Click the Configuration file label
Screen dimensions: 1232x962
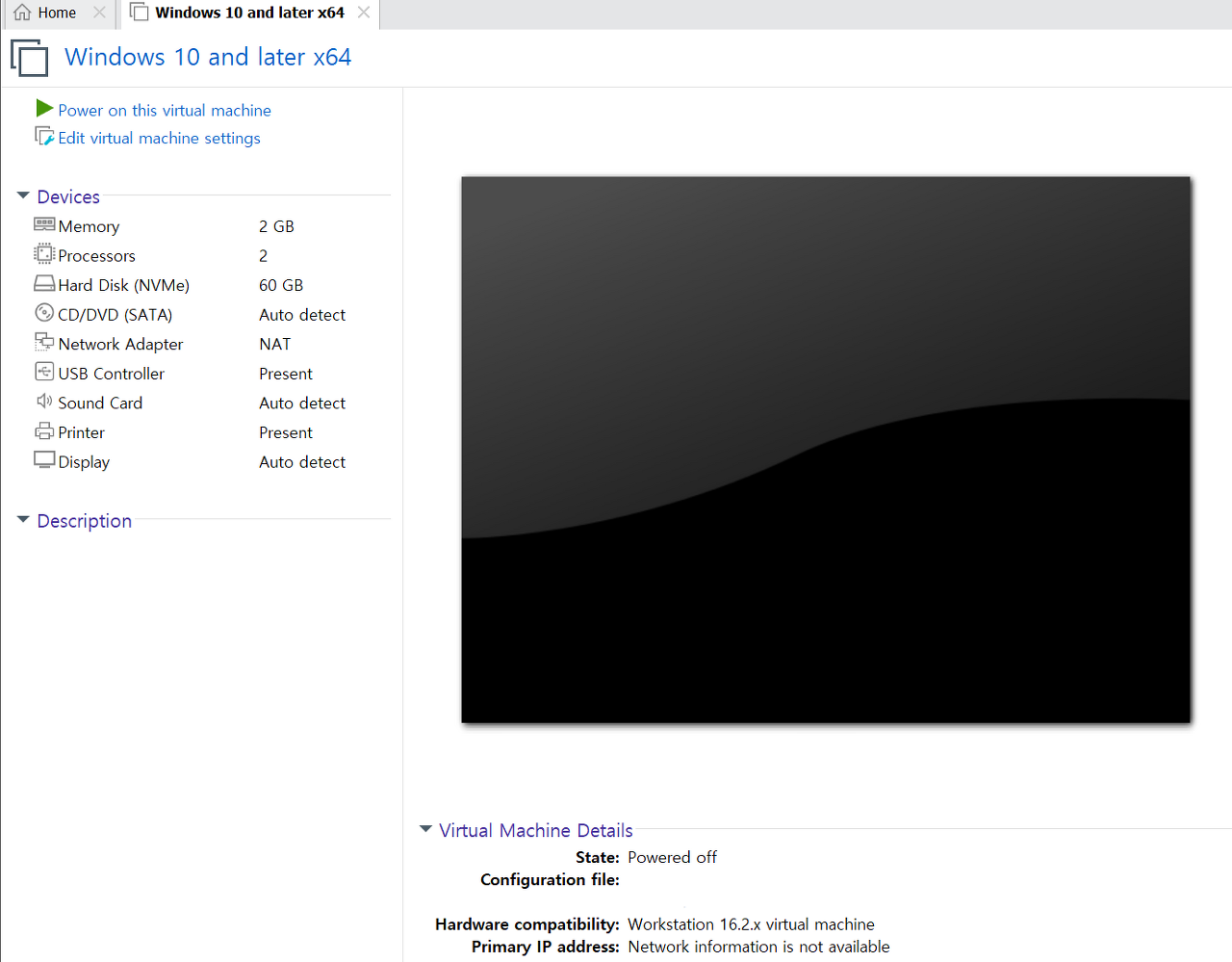pos(550,879)
